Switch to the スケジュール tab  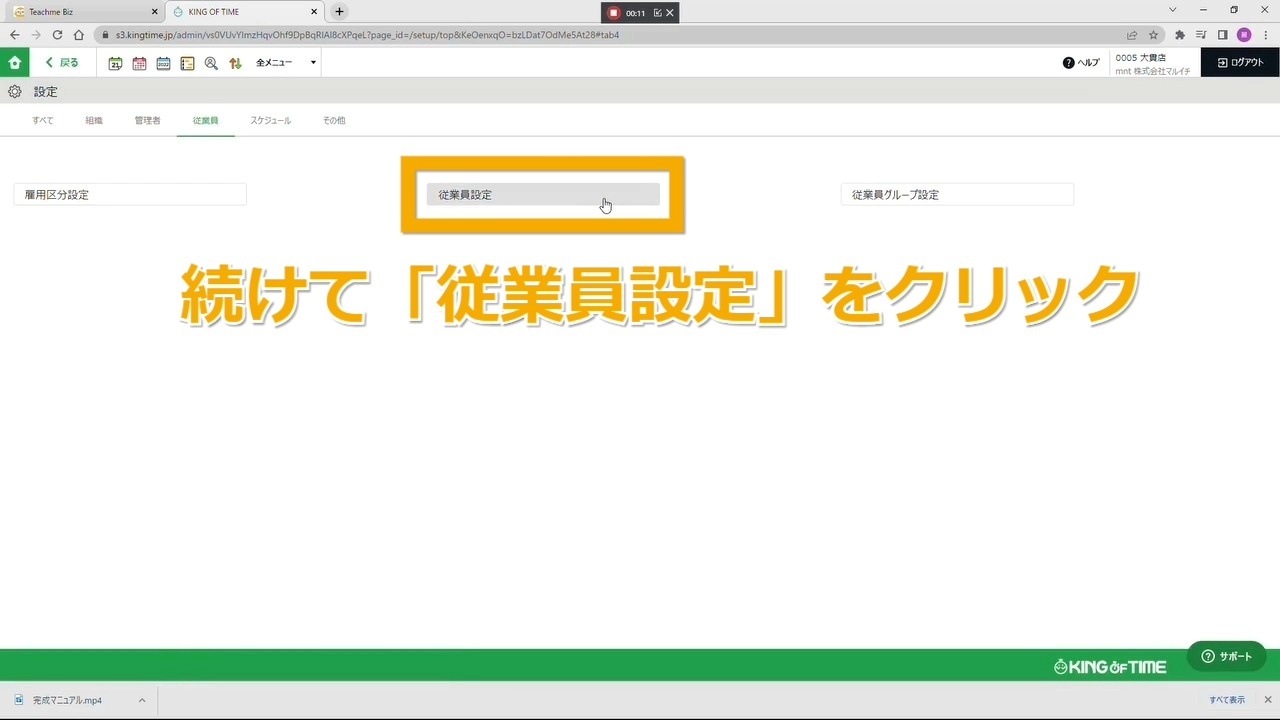coord(270,120)
